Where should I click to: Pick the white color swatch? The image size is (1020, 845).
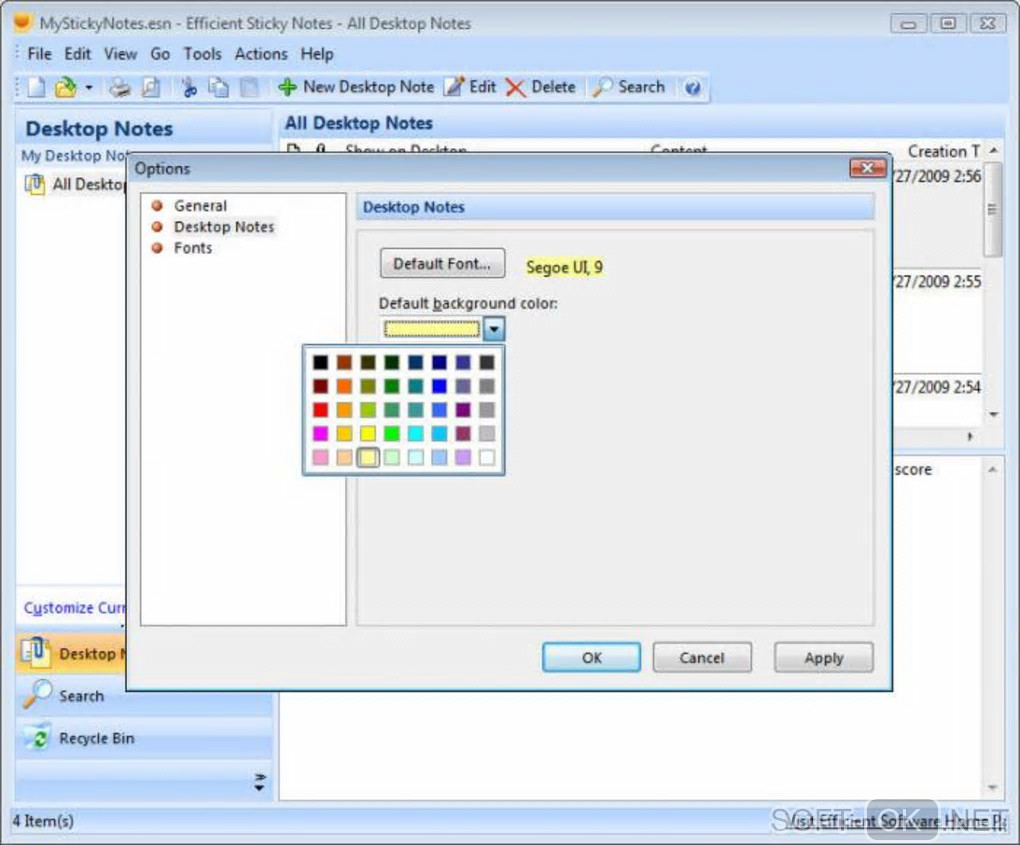tap(487, 457)
